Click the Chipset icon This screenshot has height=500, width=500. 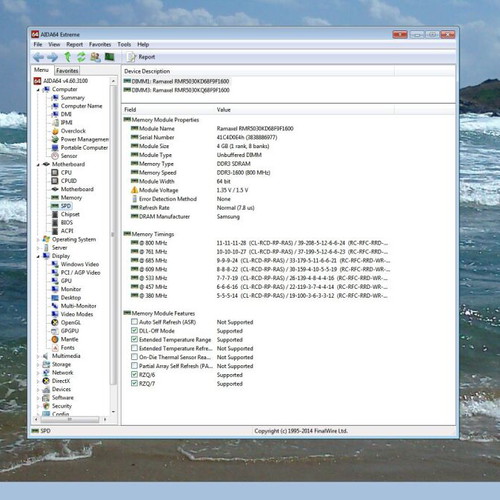pyautogui.click(x=55, y=214)
